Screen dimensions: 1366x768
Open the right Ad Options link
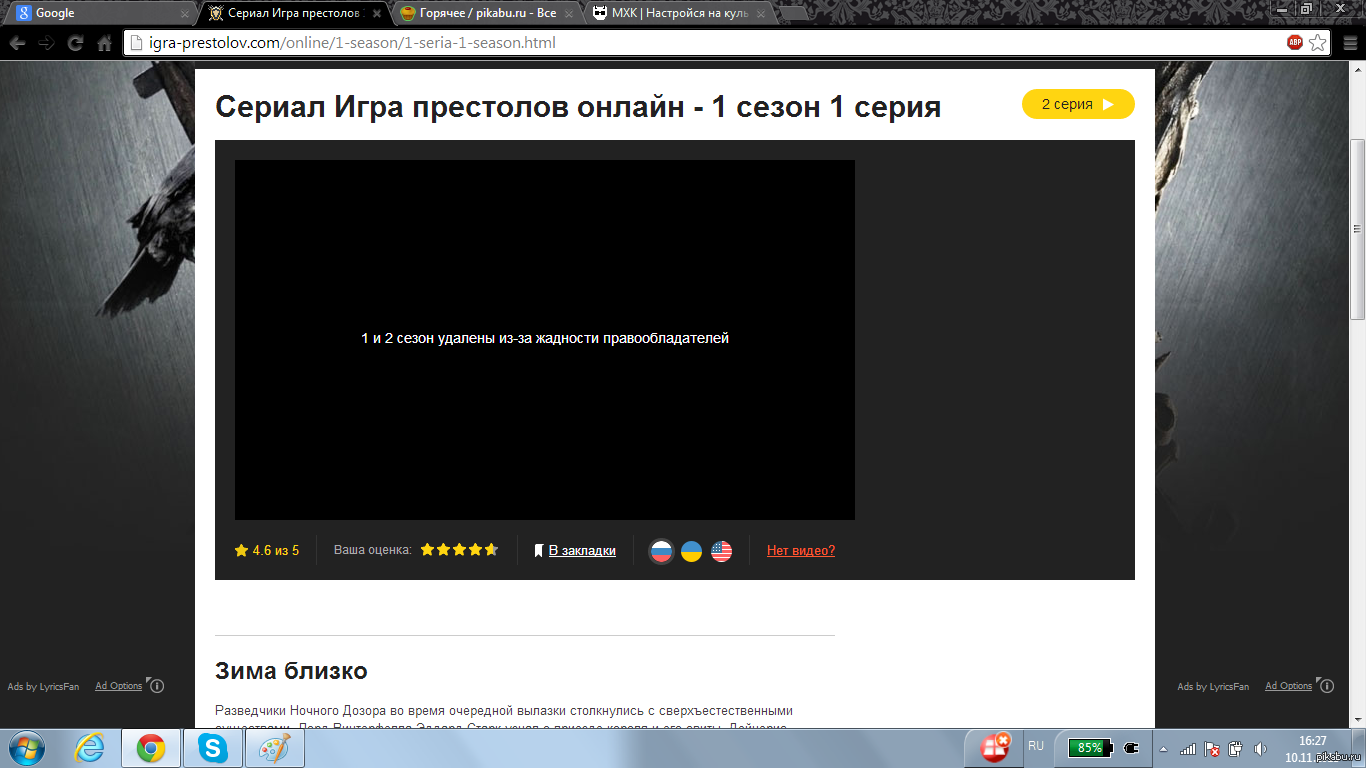coord(1289,686)
